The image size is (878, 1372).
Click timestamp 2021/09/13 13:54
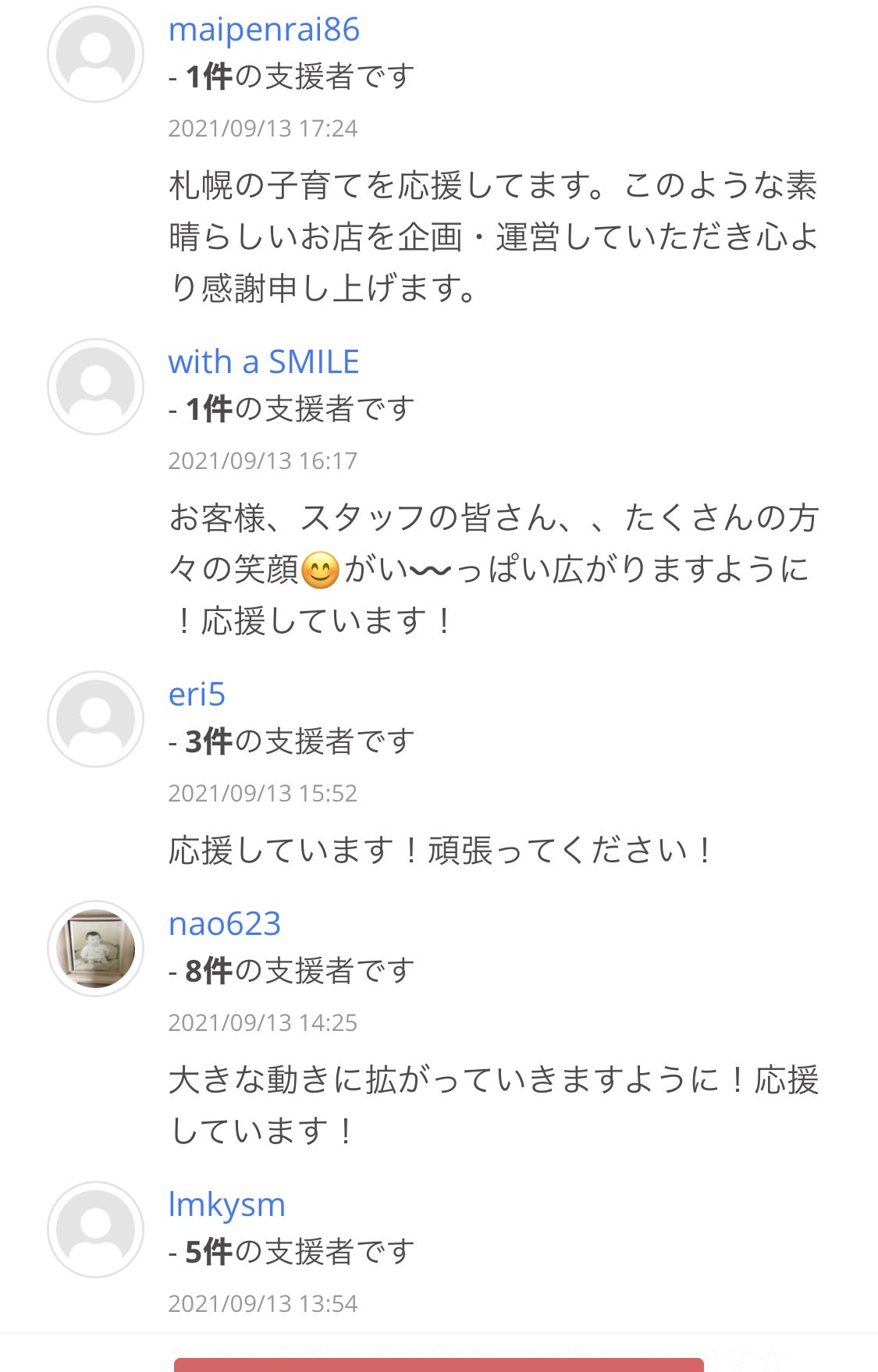tap(262, 1303)
